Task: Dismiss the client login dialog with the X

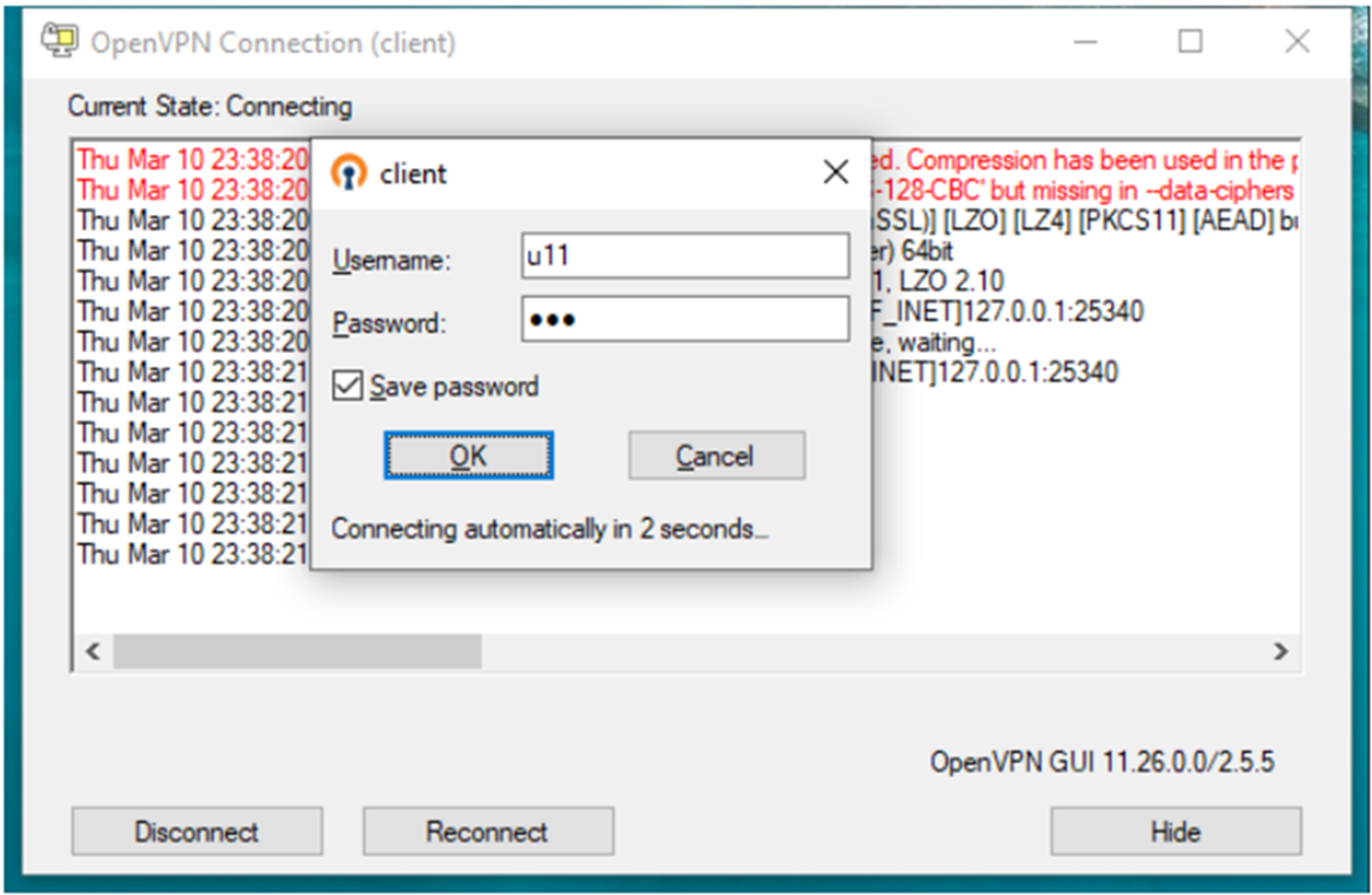Action: click(x=835, y=172)
